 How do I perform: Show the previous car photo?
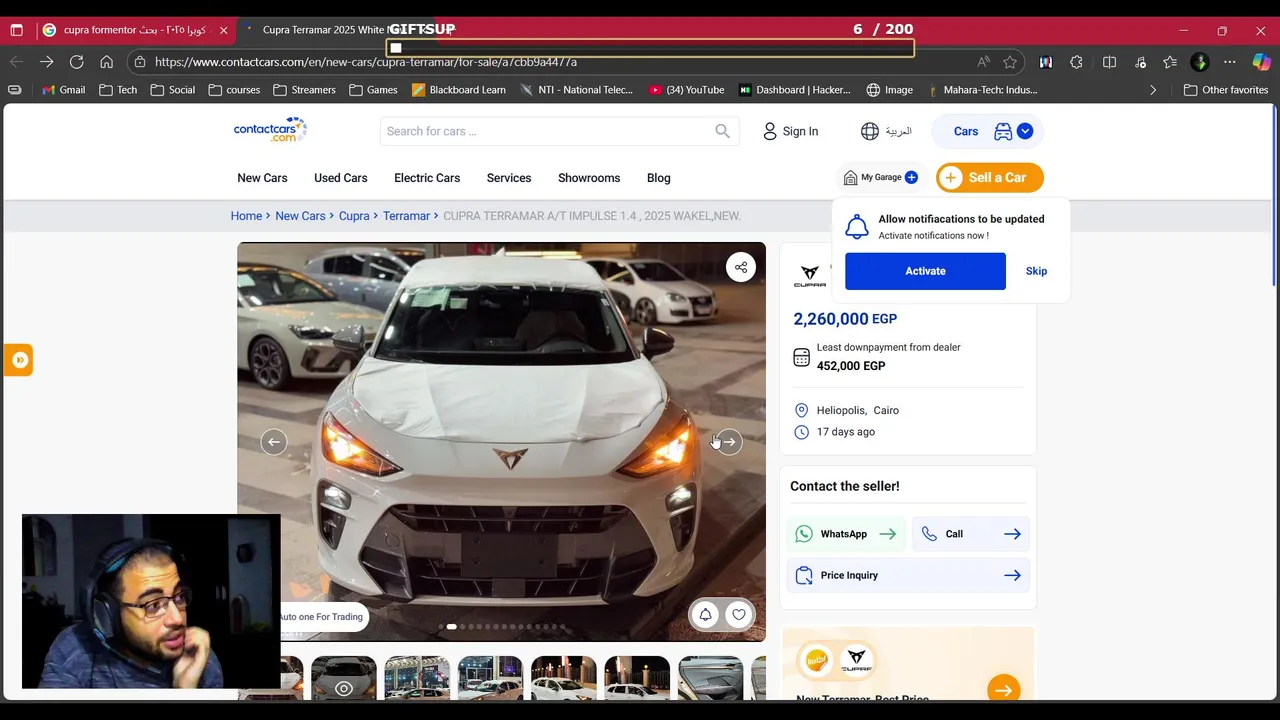coord(274,442)
